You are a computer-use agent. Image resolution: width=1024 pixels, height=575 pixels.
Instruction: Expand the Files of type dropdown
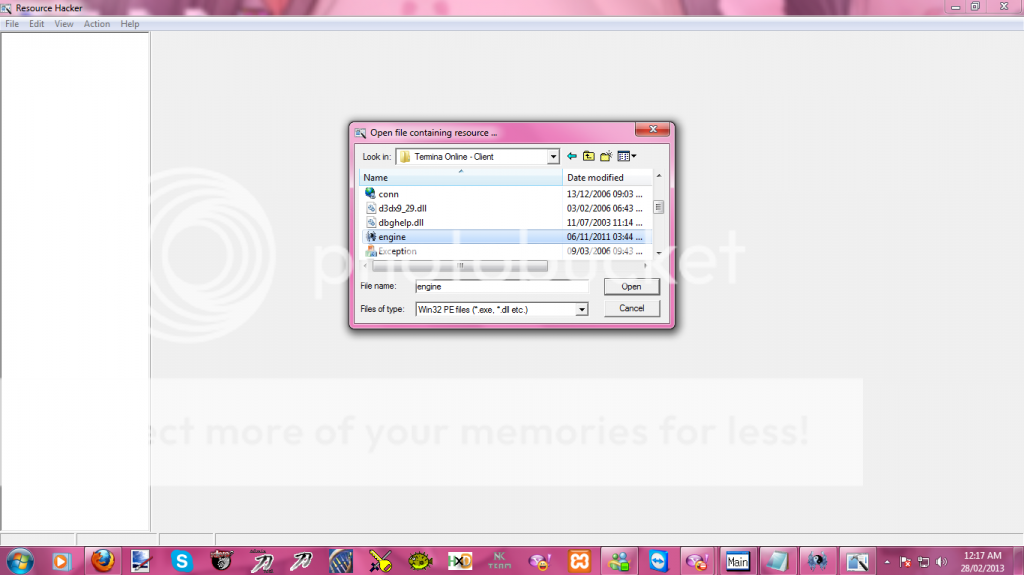pos(581,310)
